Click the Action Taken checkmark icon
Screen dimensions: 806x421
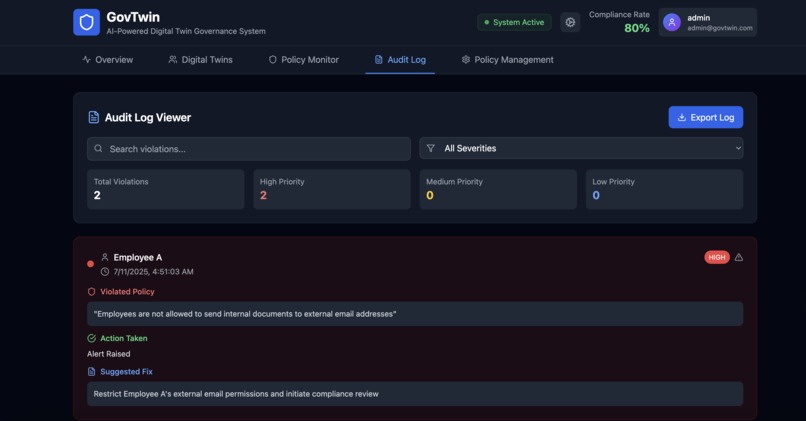91,338
